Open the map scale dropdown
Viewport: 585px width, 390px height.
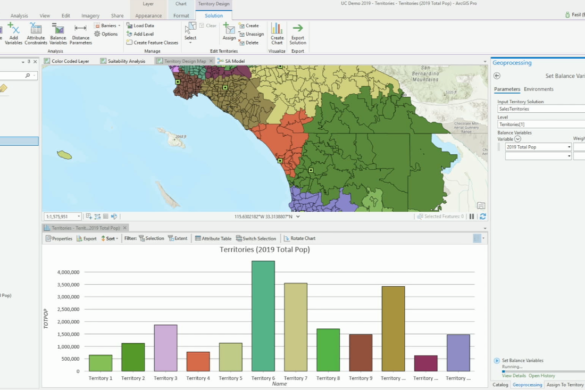79,216
